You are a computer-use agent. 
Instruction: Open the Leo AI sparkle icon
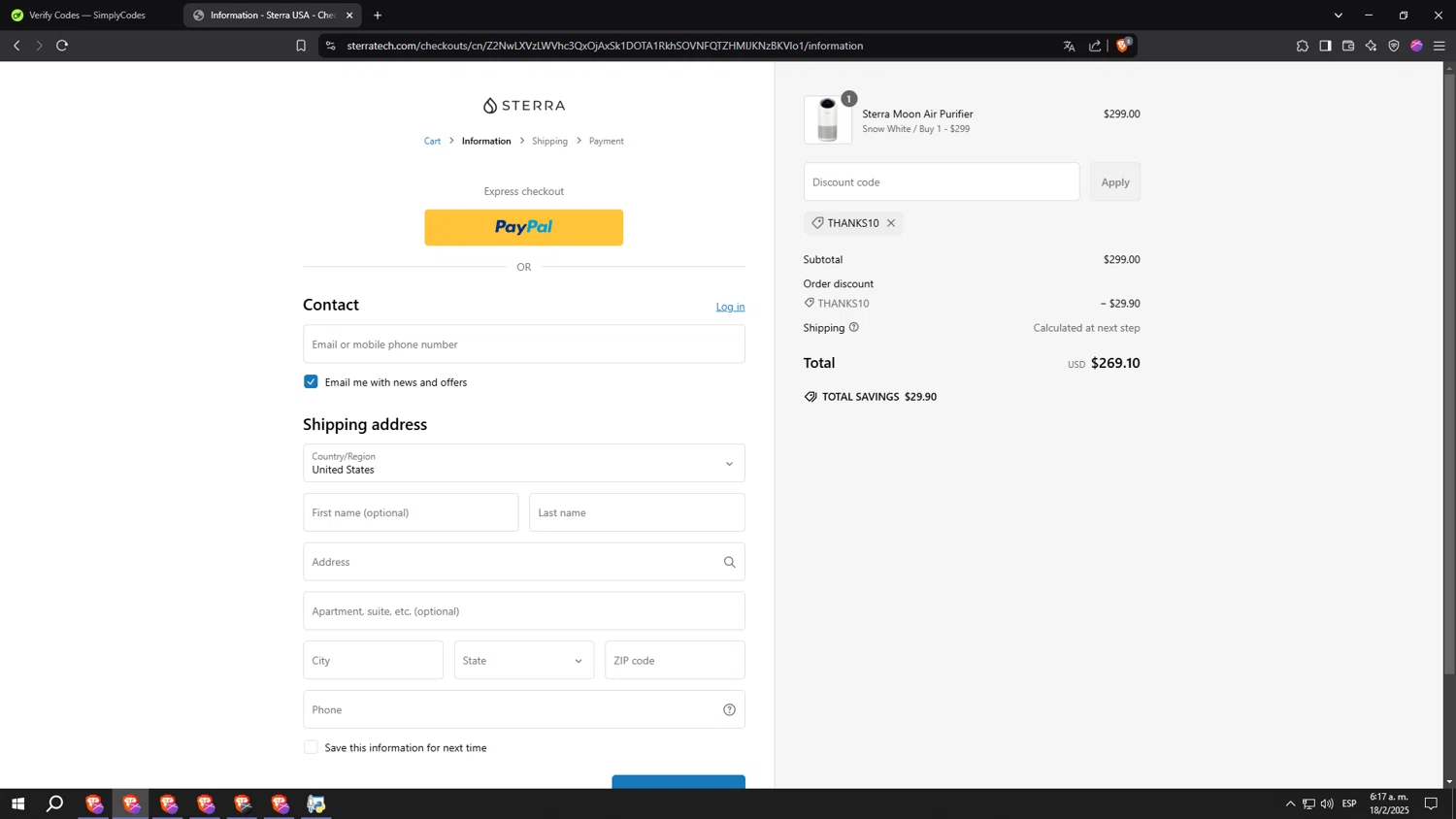click(x=1371, y=46)
